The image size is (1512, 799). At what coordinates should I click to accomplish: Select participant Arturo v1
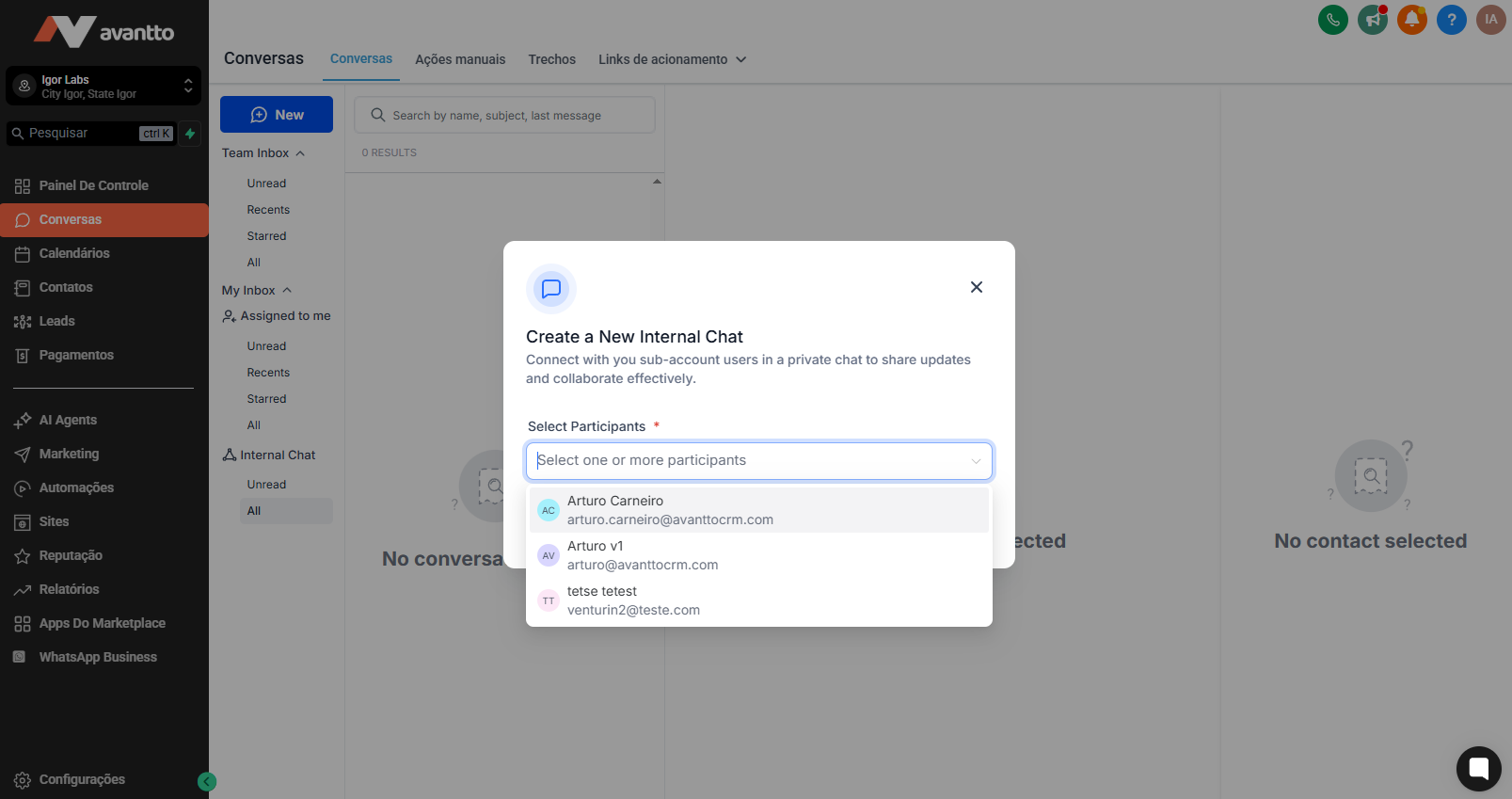coord(759,555)
